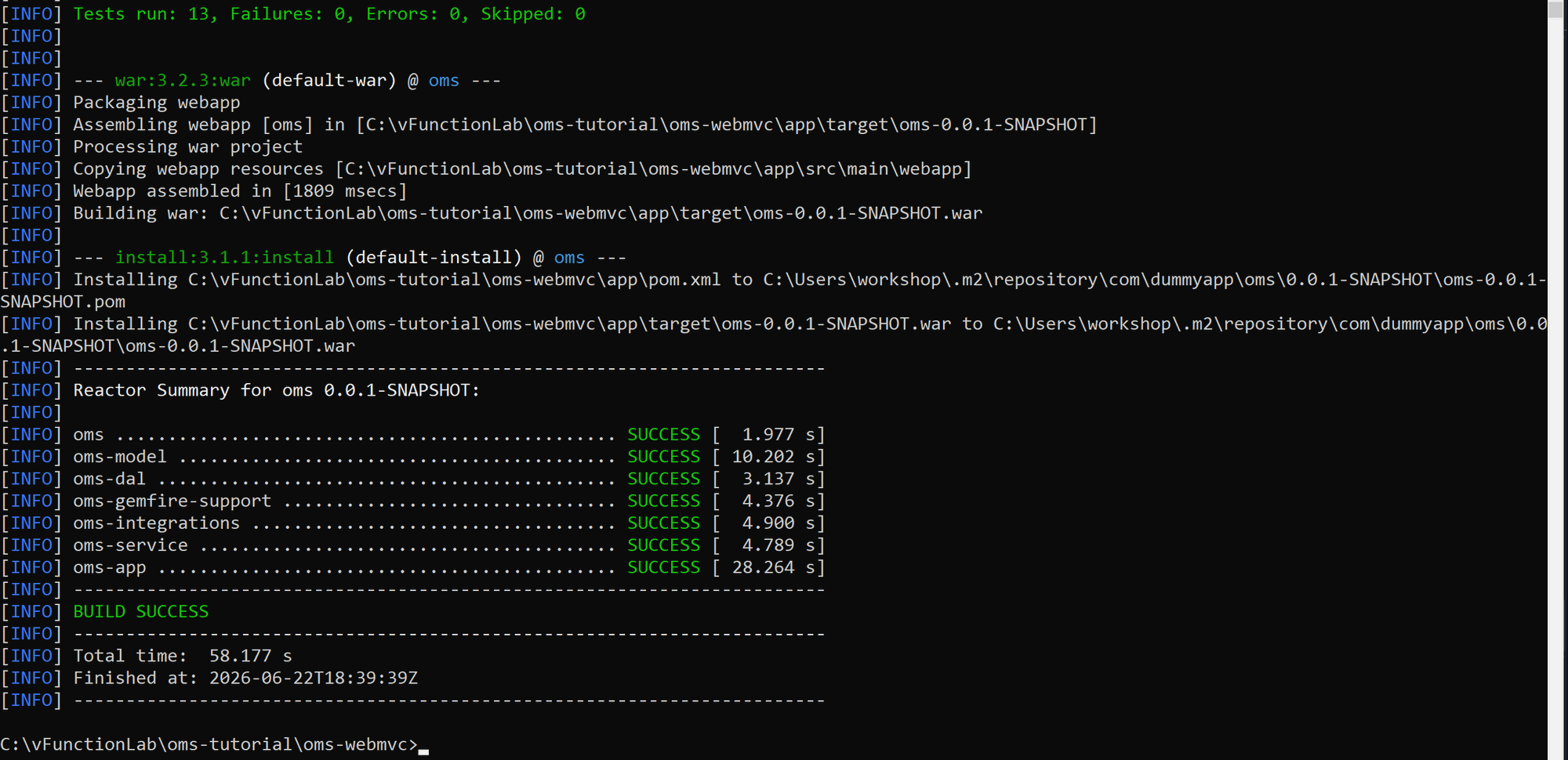The width and height of the screenshot is (1568, 760).
Task: Select the '3.137 s' build time
Action: [779, 479]
